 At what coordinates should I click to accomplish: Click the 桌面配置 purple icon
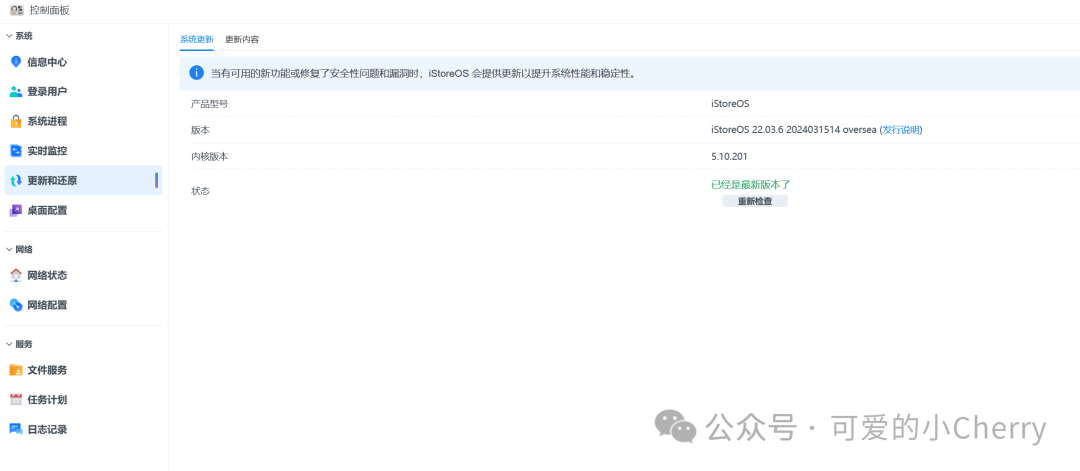point(16,210)
